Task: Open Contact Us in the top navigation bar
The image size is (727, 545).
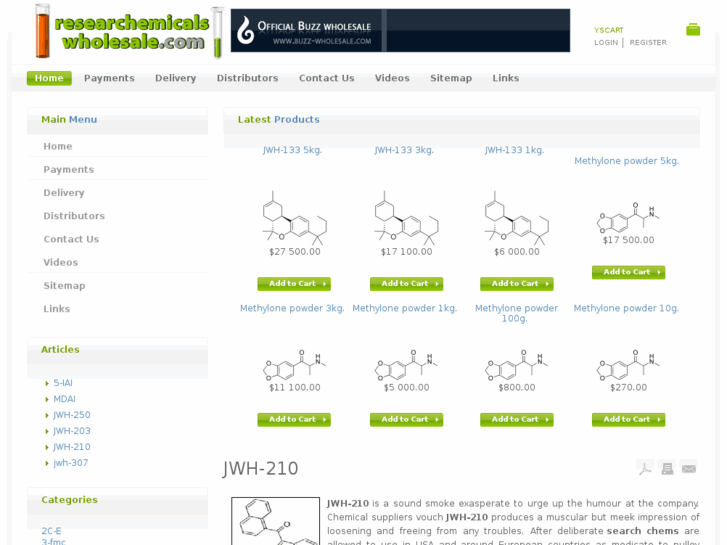Action: [326, 78]
